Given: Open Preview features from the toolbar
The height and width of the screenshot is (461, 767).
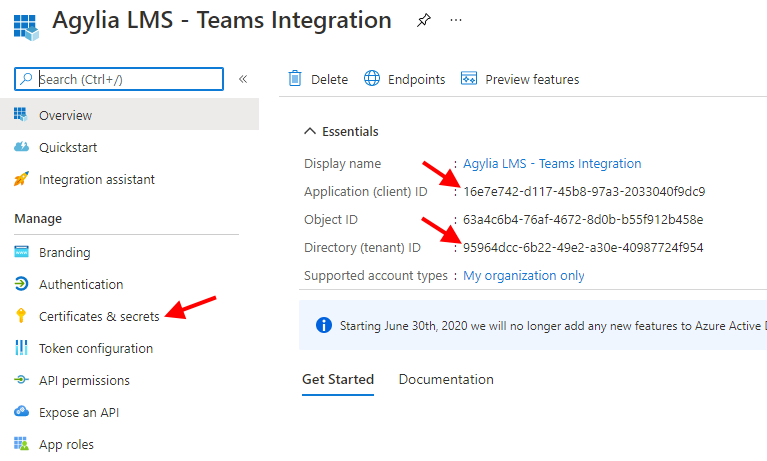Looking at the screenshot, I should click(532, 79).
